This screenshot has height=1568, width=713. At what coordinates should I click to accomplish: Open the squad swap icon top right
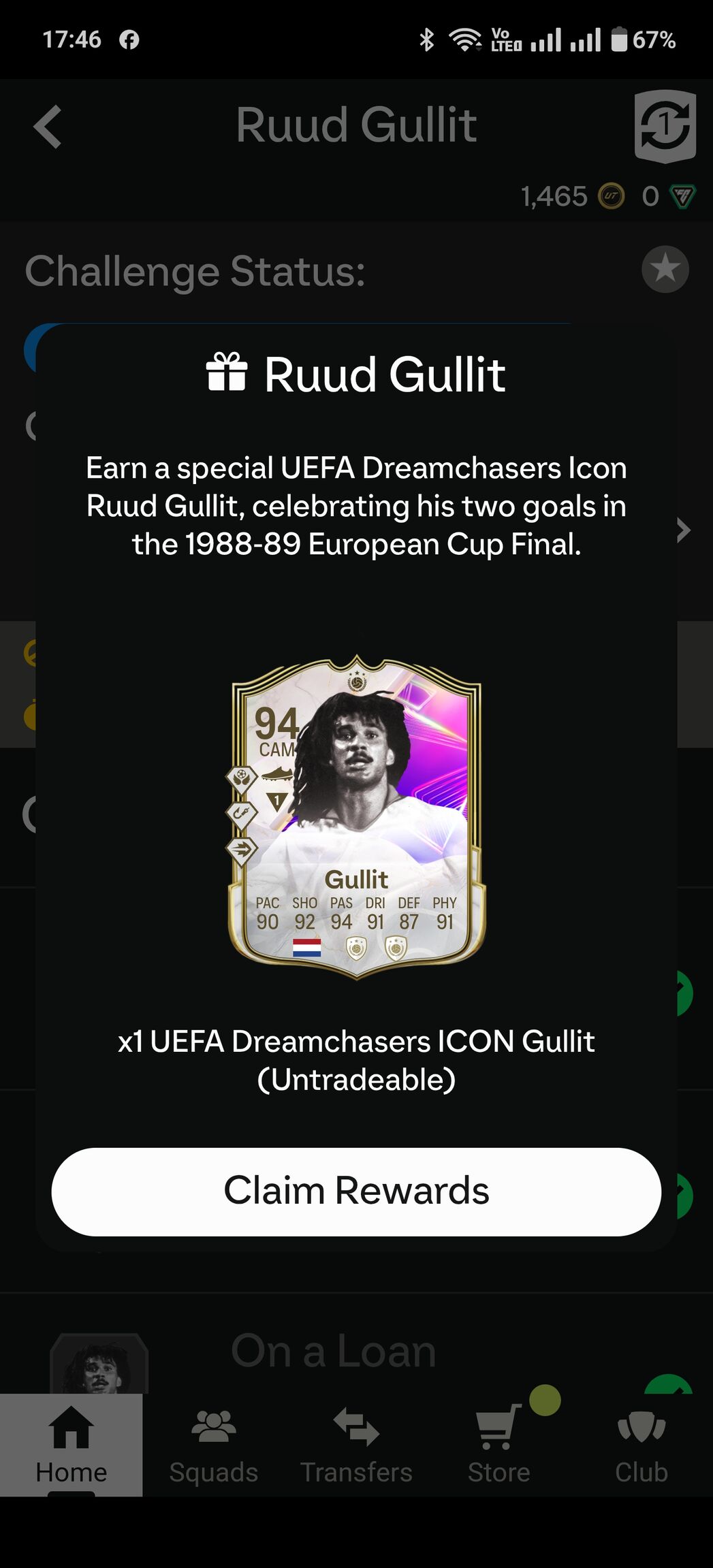click(665, 126)
